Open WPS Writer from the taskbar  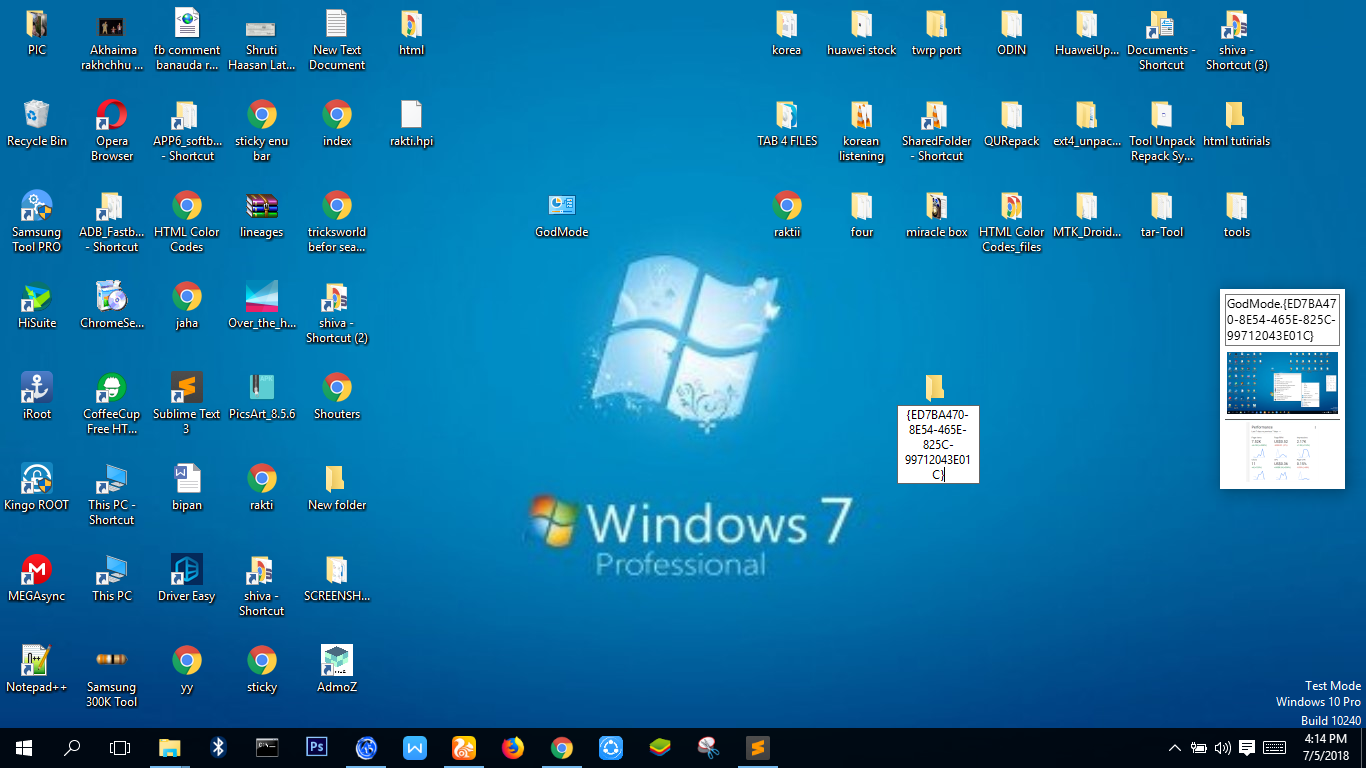tap(415, 747)
